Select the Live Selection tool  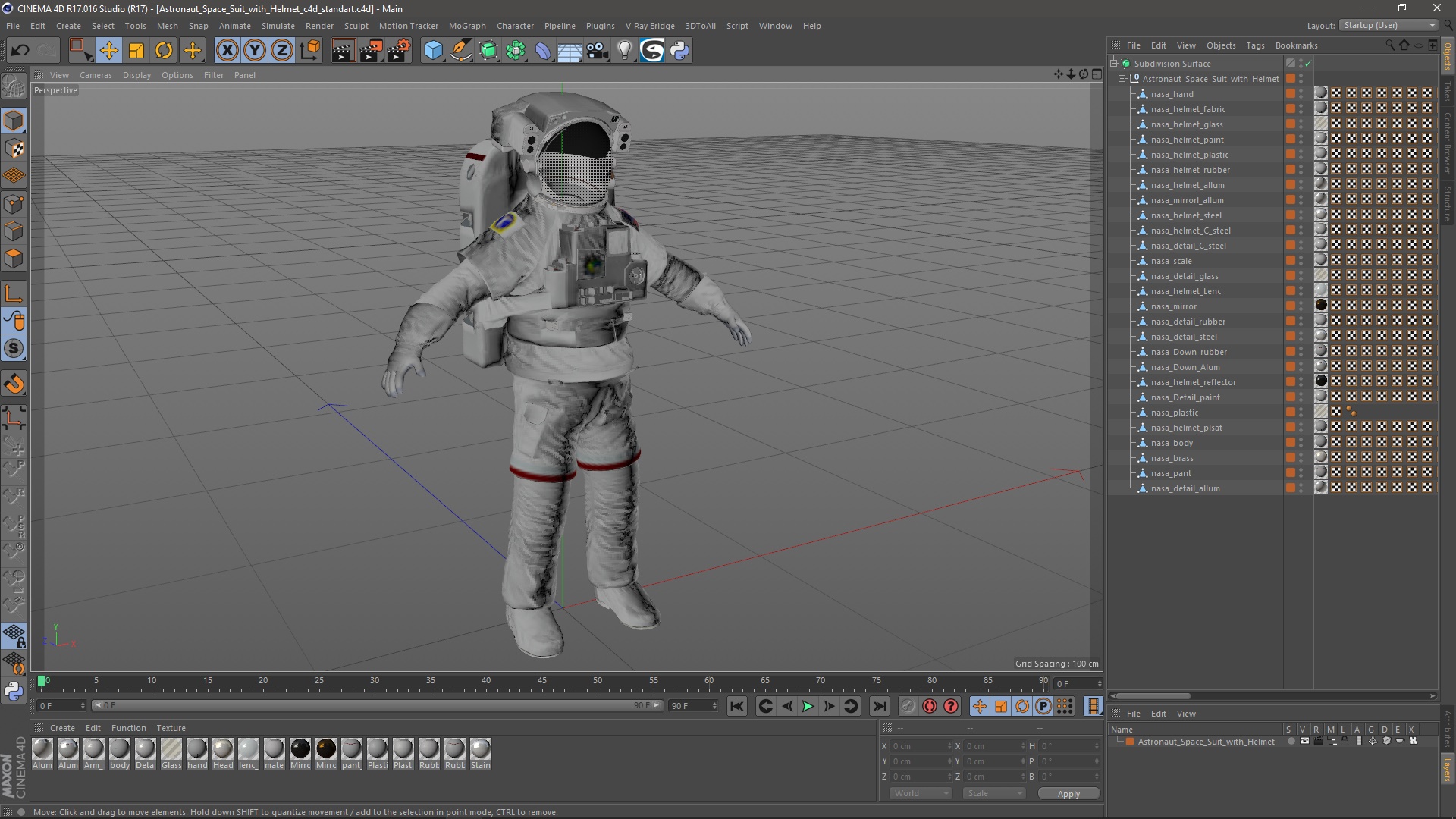point(80,51)
